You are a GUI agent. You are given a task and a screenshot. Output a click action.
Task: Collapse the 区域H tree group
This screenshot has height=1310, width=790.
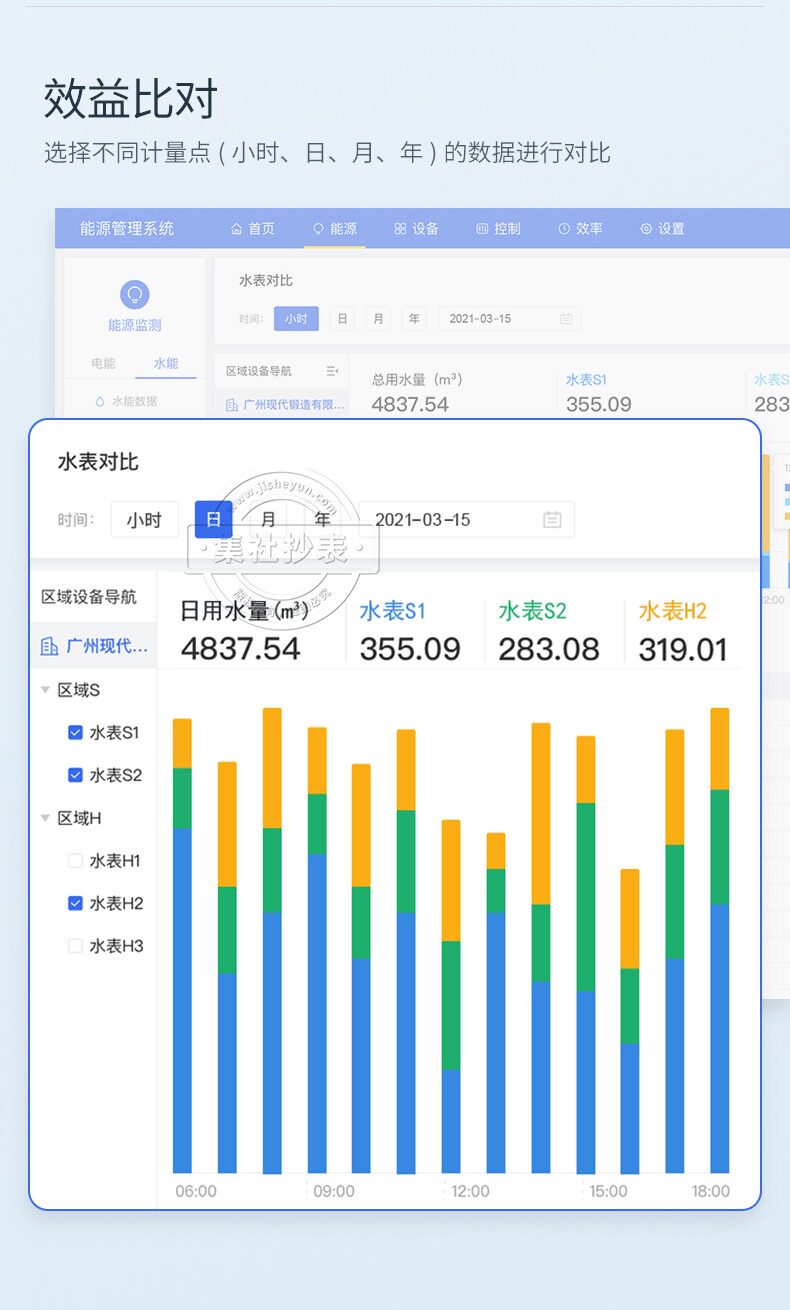(45, 818)
